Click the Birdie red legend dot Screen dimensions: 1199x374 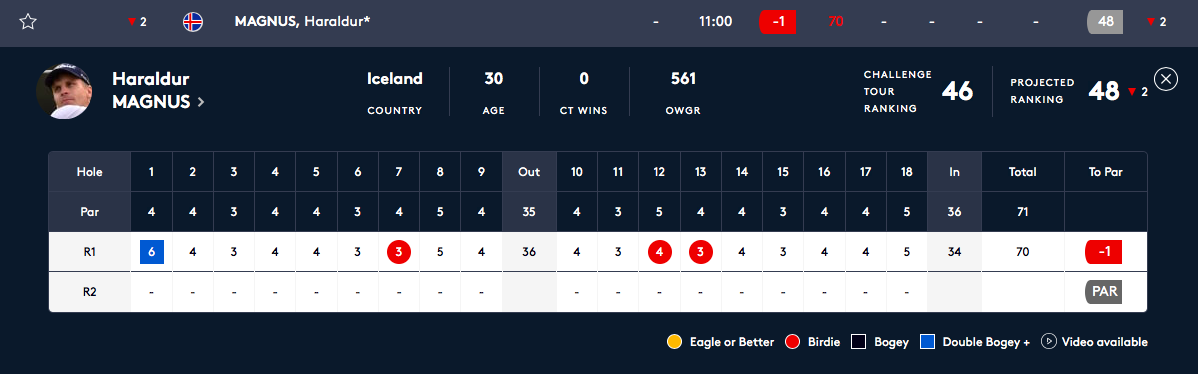pyautogui.click(x=793, y=342)
